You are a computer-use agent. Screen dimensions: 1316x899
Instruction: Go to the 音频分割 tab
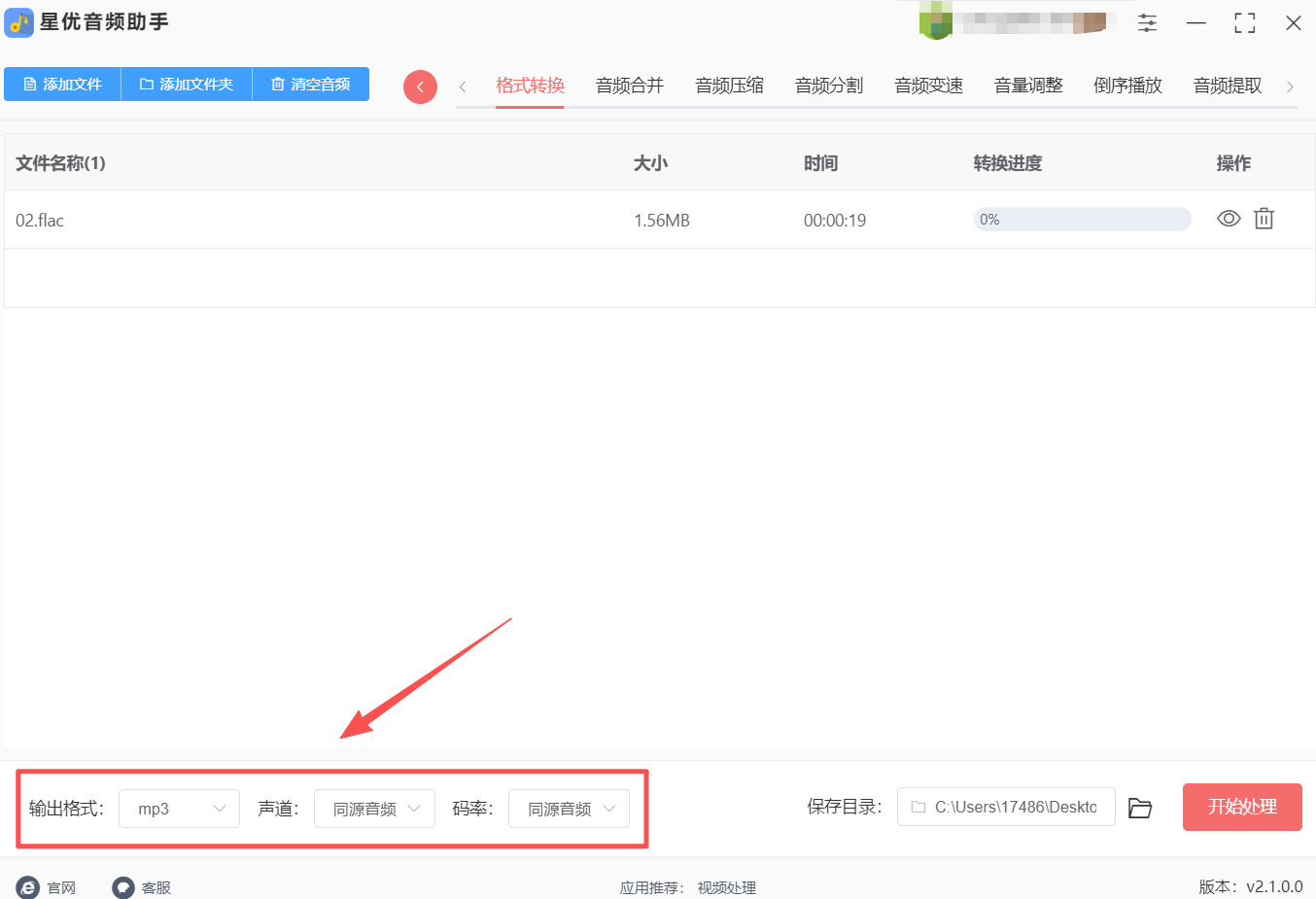pyautogui.click(x=829, y=86)
